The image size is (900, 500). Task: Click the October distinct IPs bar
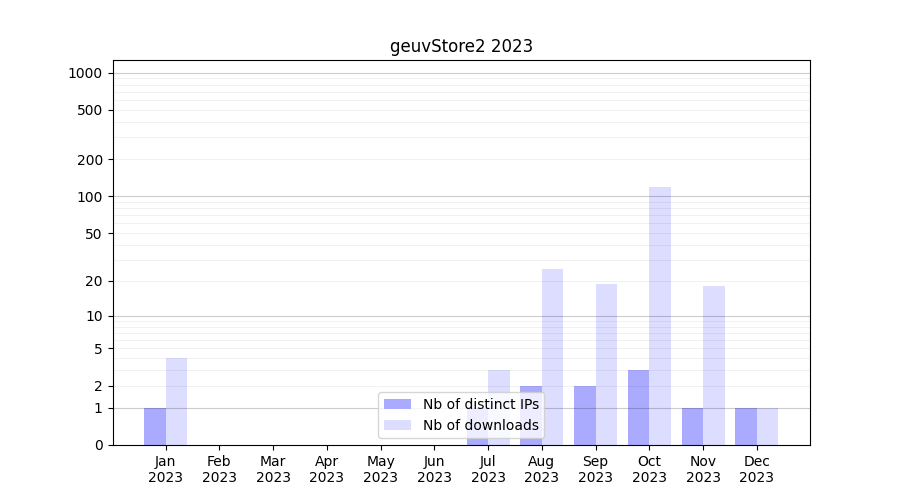point(638,407)
